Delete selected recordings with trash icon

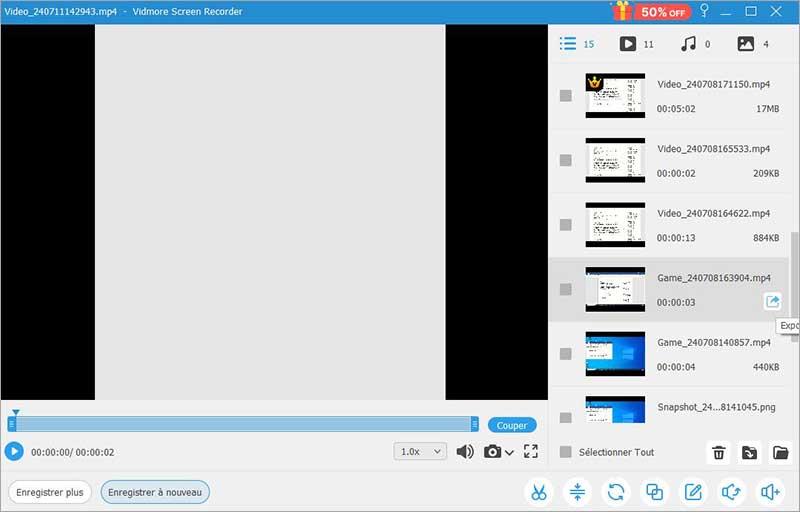pos(718,452)
